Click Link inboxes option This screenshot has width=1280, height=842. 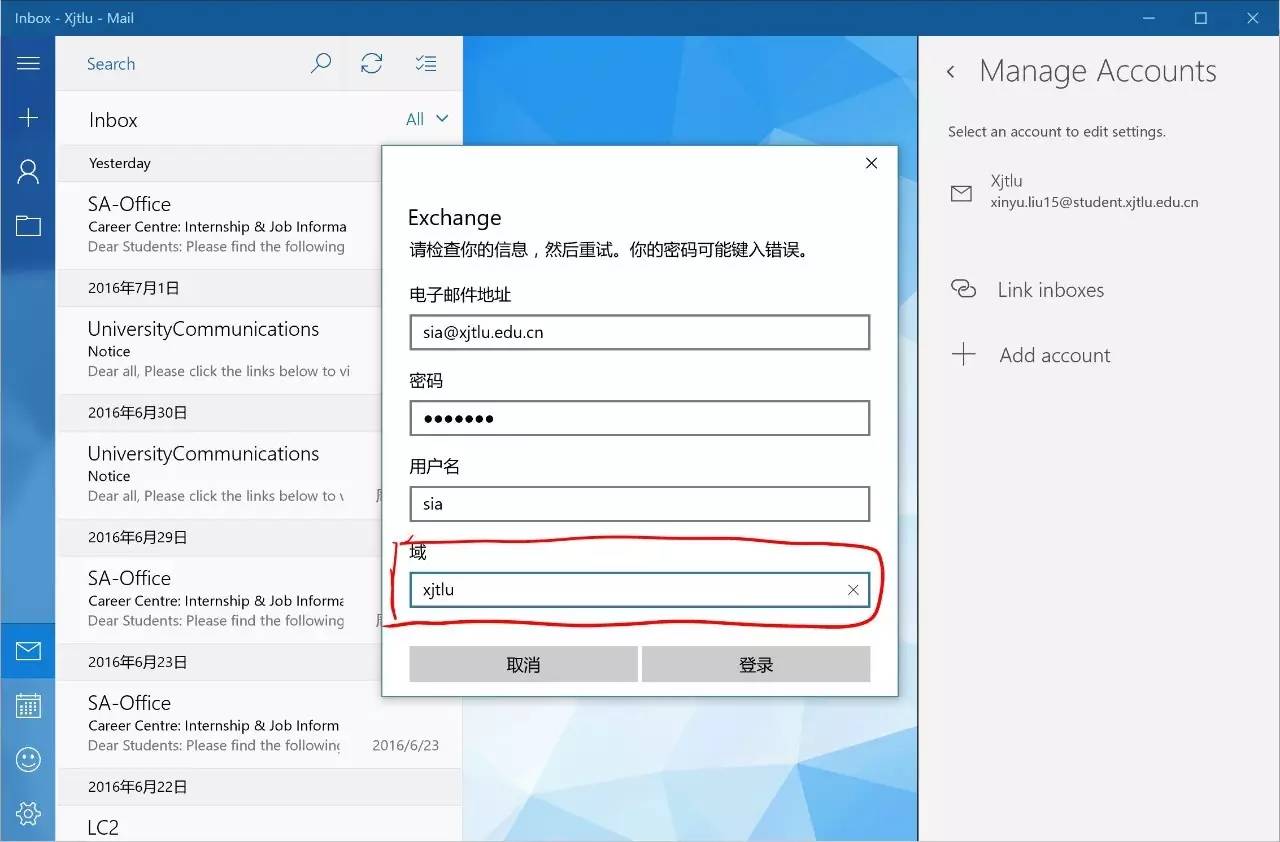(1050, 290)
